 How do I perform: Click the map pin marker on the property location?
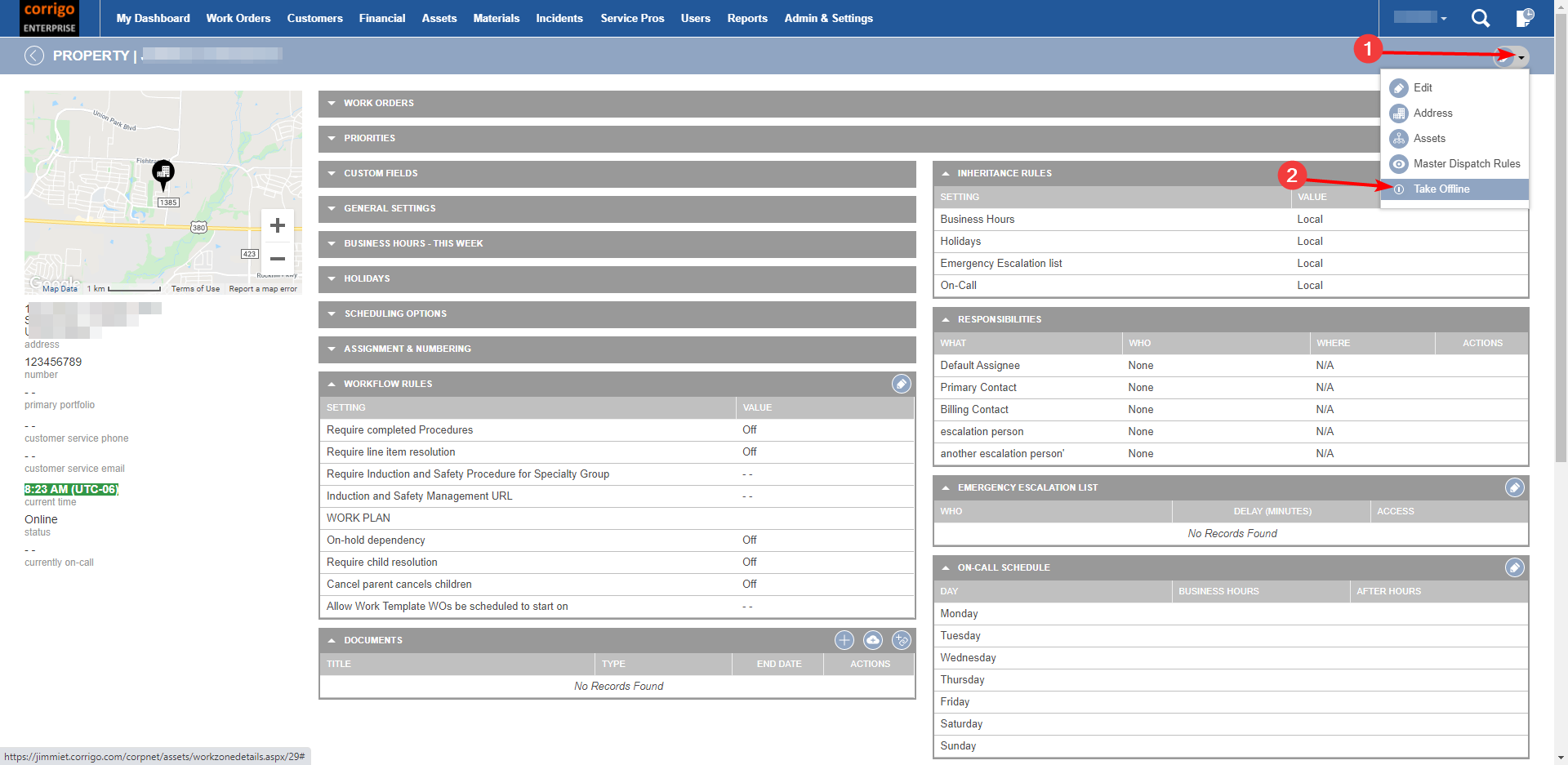[163, 173]
